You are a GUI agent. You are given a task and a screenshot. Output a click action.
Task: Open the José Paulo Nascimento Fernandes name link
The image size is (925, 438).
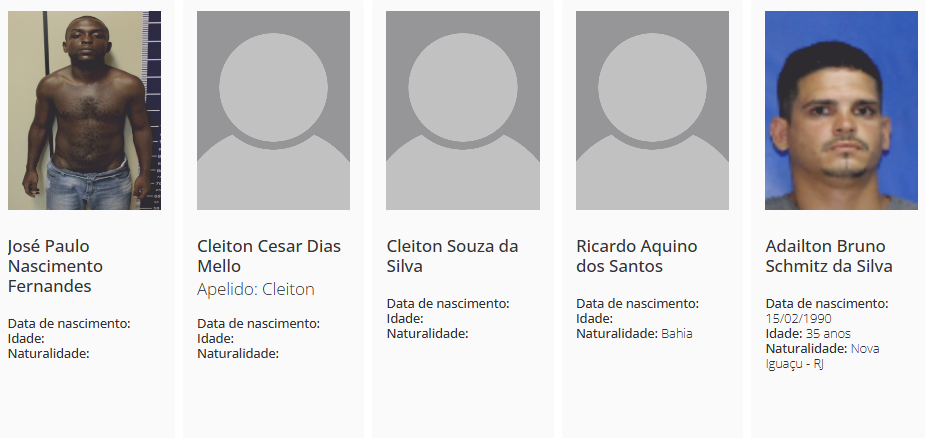55,266
